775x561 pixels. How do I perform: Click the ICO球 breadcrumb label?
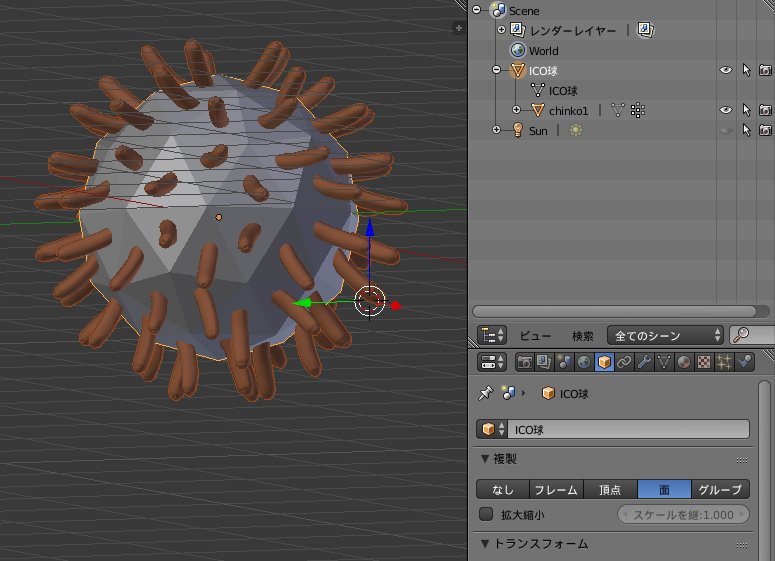[x=574, y=394]
